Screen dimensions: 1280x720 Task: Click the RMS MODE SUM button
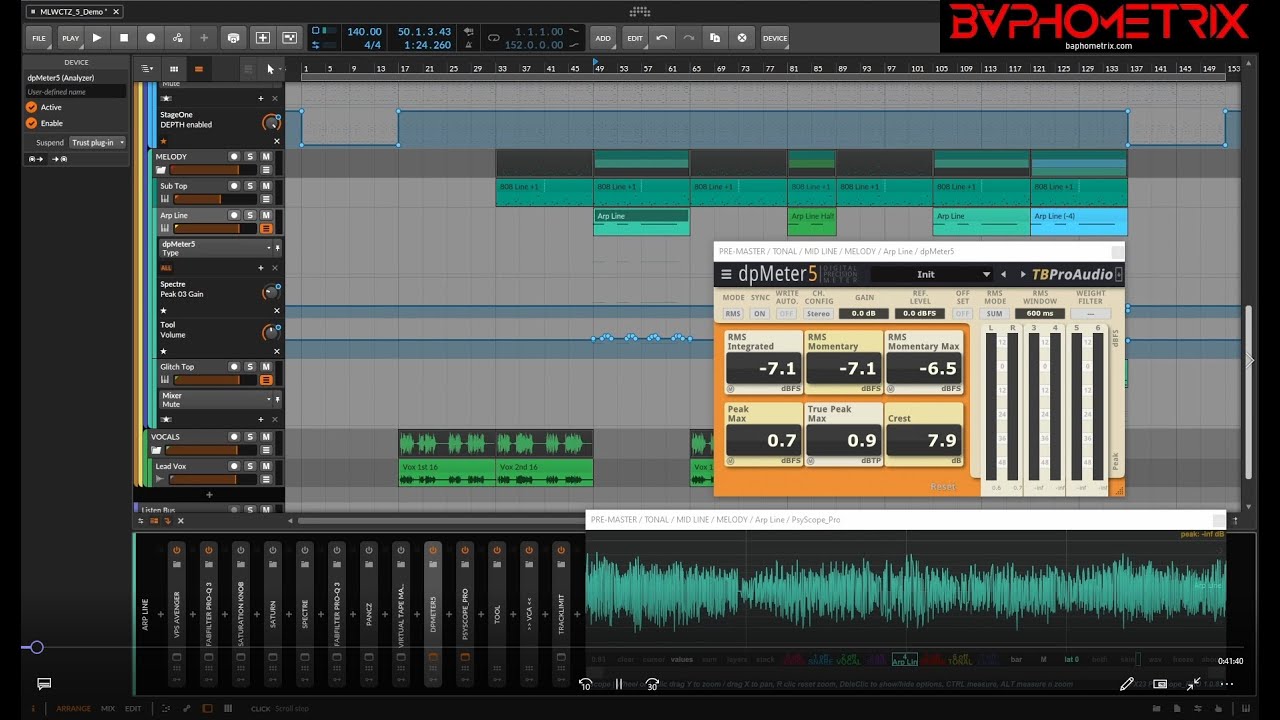tap(994, 314)
